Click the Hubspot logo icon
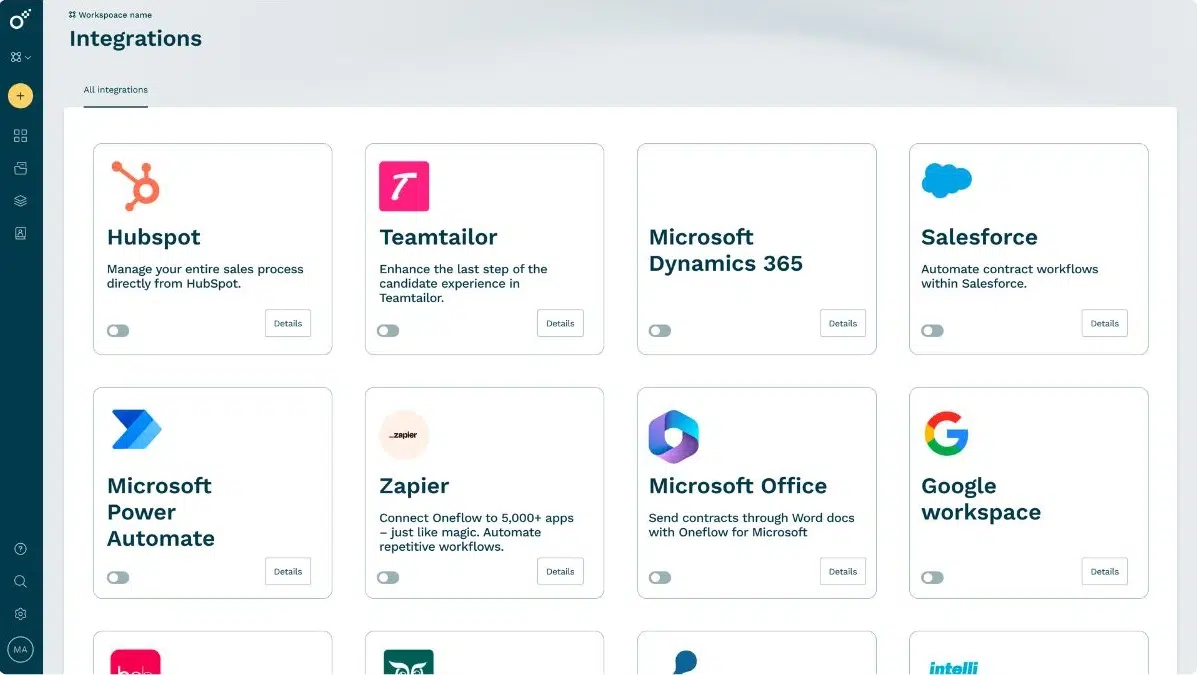Viewport: 1197px width, 675px height. pyautogui.click(x=136, y=185)
